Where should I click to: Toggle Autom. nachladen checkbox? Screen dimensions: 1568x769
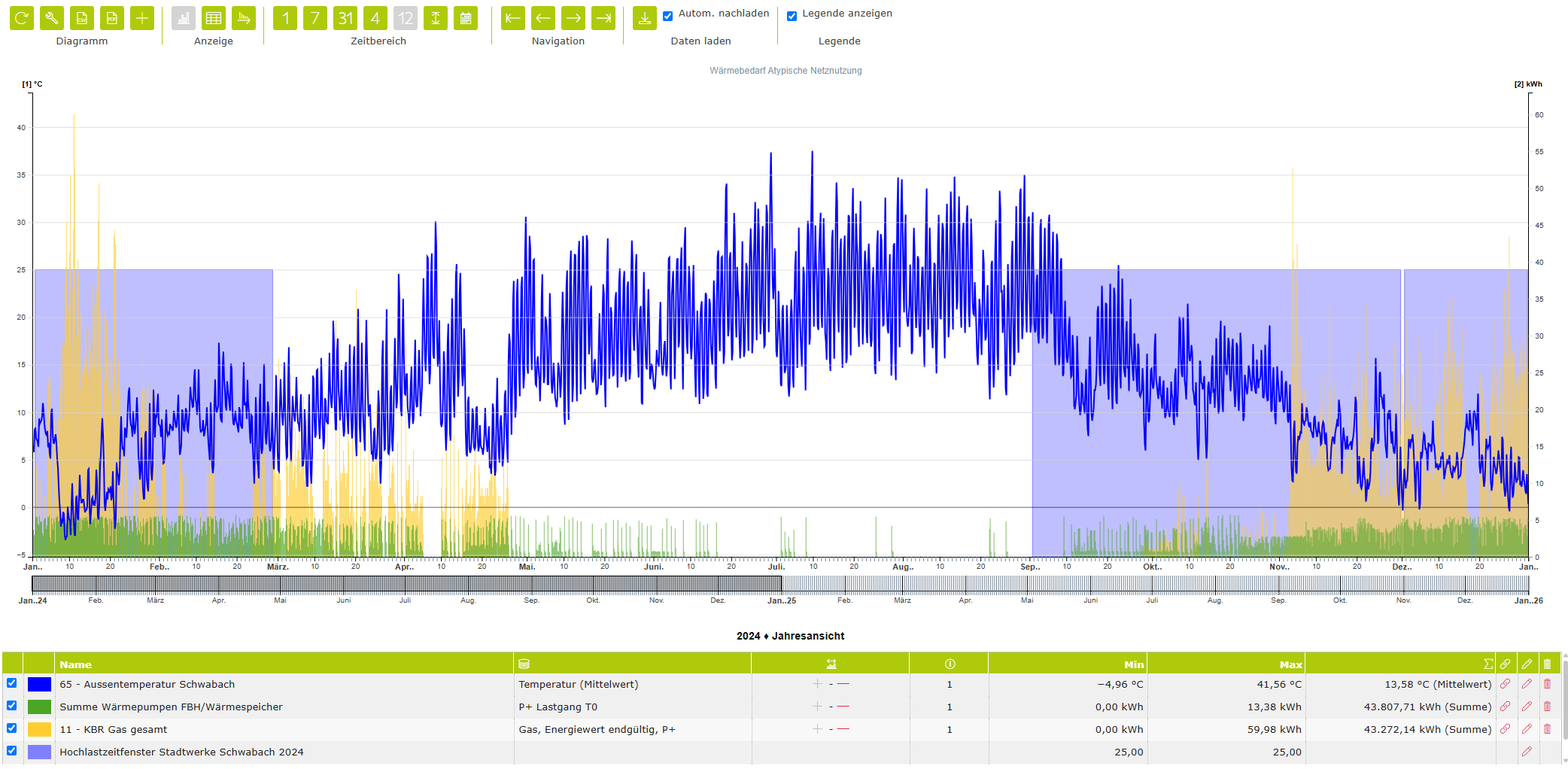click(x=667, y=16)
